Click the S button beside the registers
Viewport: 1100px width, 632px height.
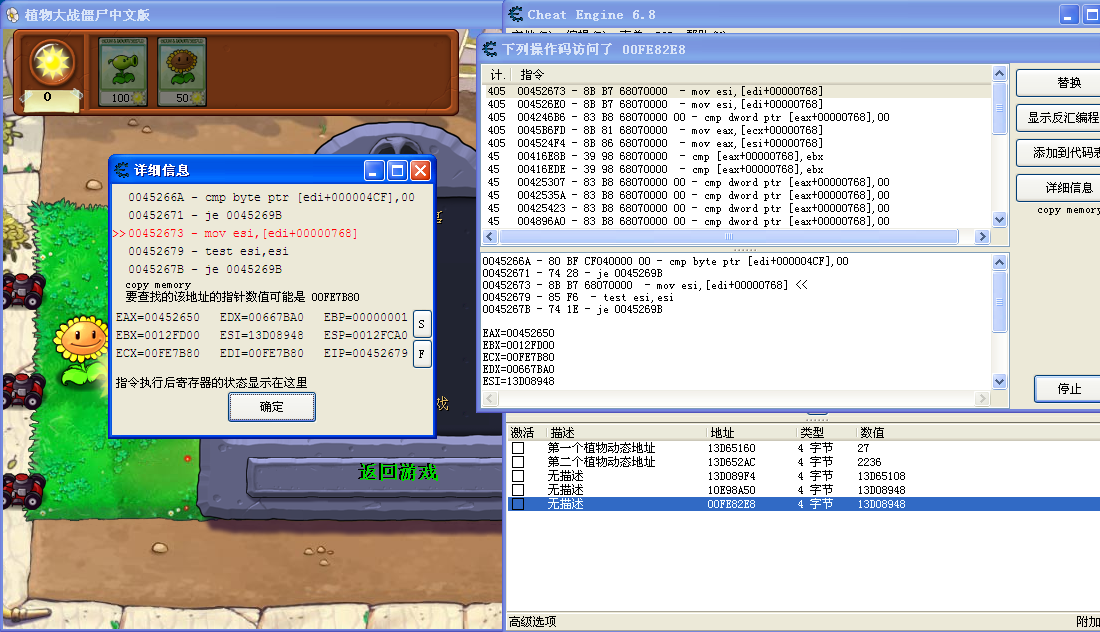(422, 324)
